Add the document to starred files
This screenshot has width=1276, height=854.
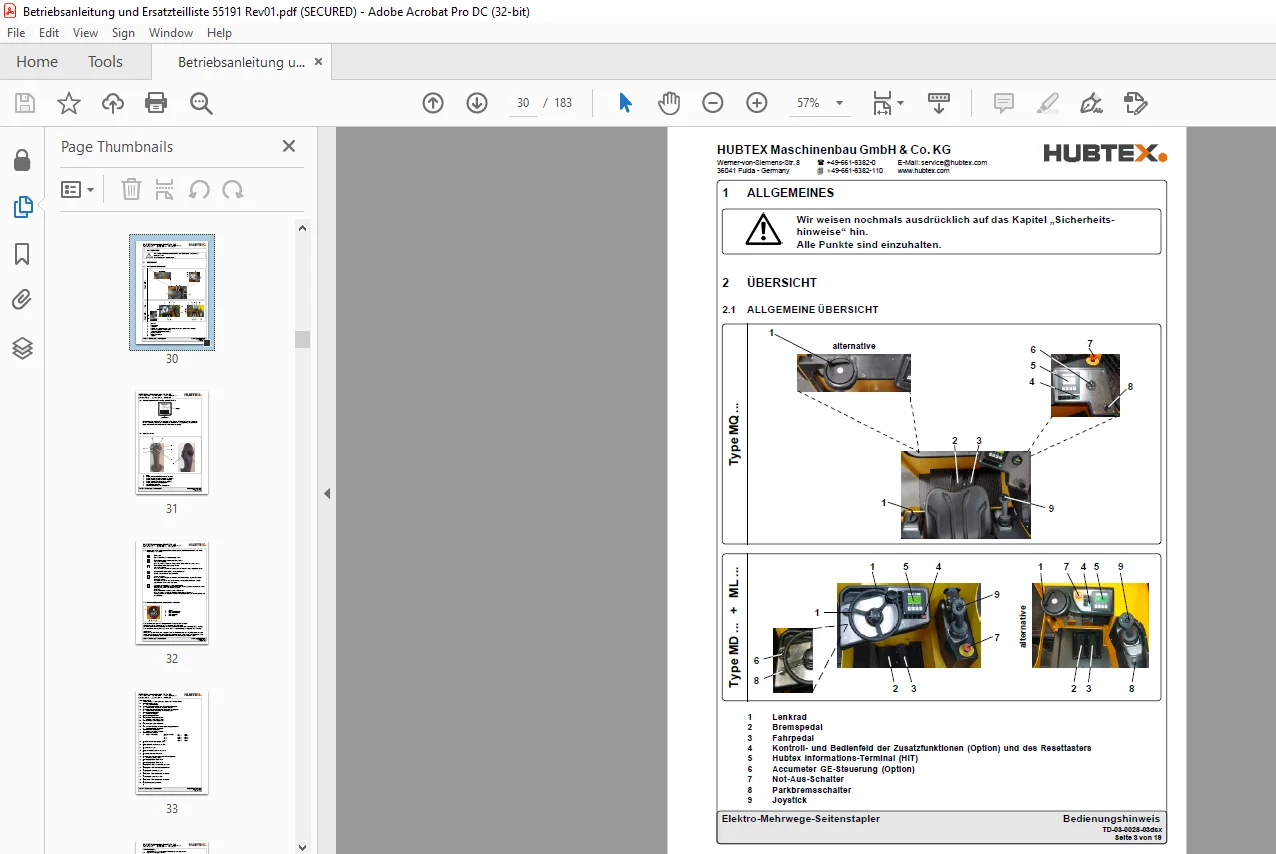point(68,103)
